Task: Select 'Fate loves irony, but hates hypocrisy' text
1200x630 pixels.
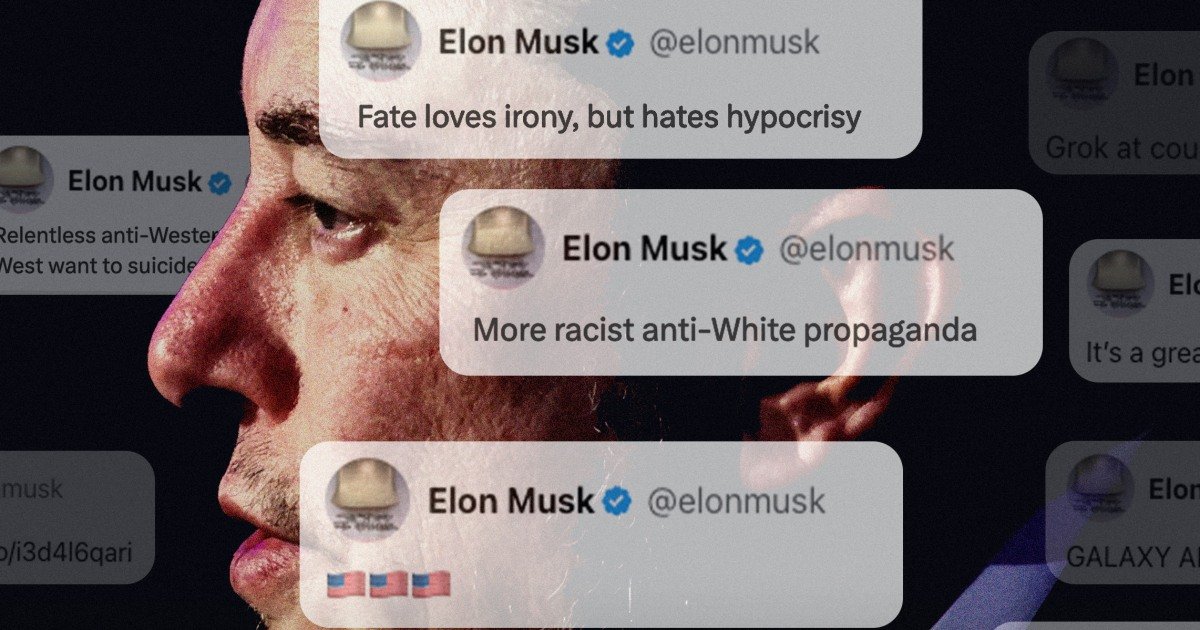Action: [x=609, y=117]
